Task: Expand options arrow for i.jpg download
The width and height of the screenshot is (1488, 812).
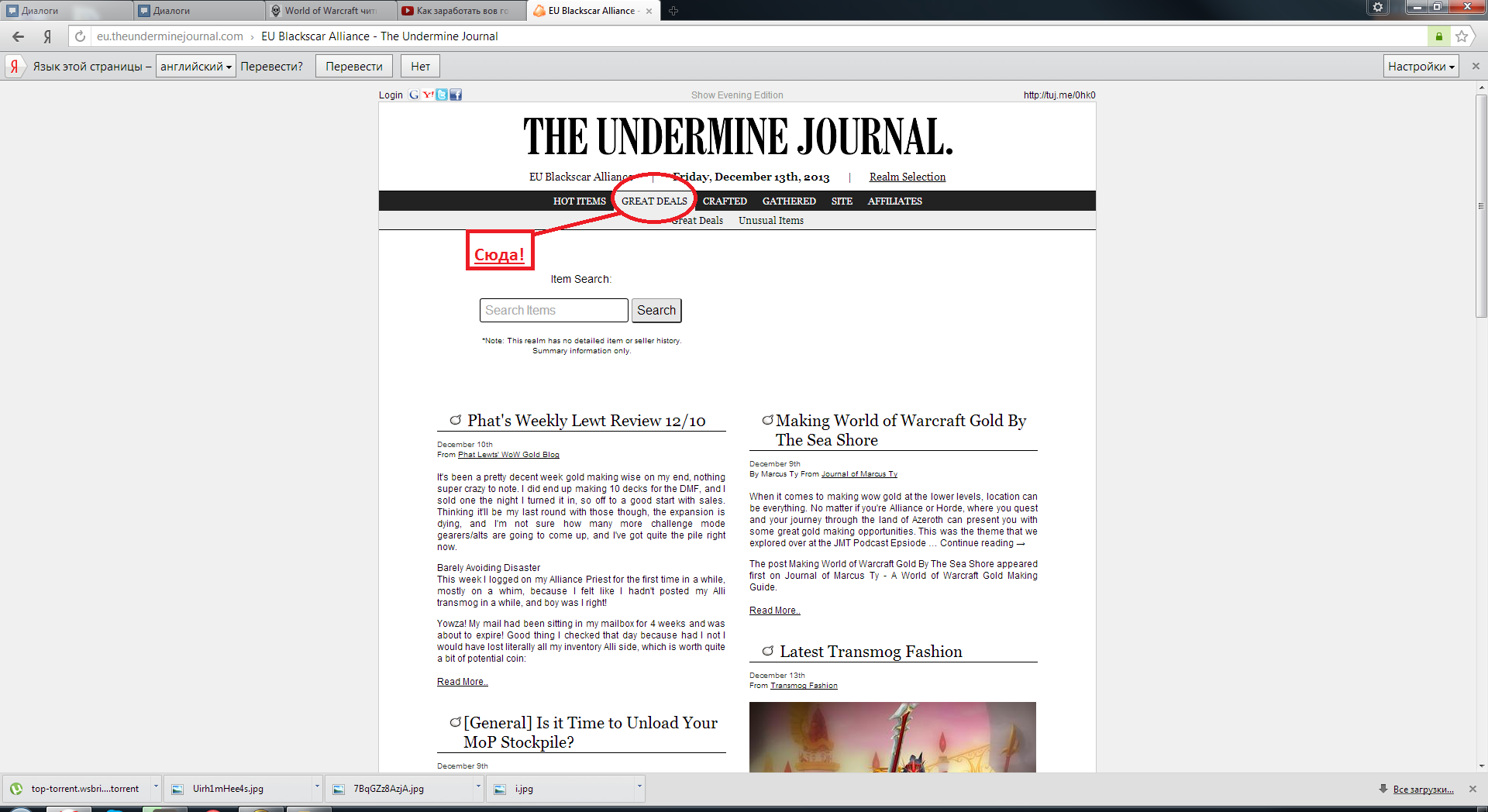Action: pyautogui.click(x=639, y=787)
